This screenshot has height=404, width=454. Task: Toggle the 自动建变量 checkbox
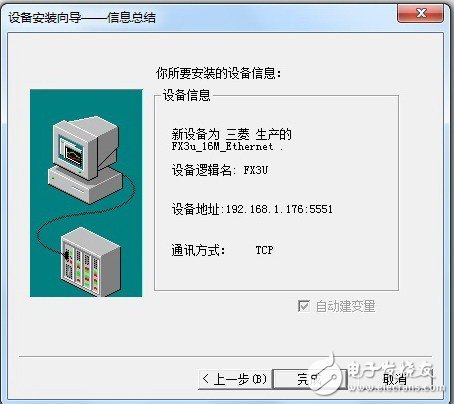coord(303,306)
